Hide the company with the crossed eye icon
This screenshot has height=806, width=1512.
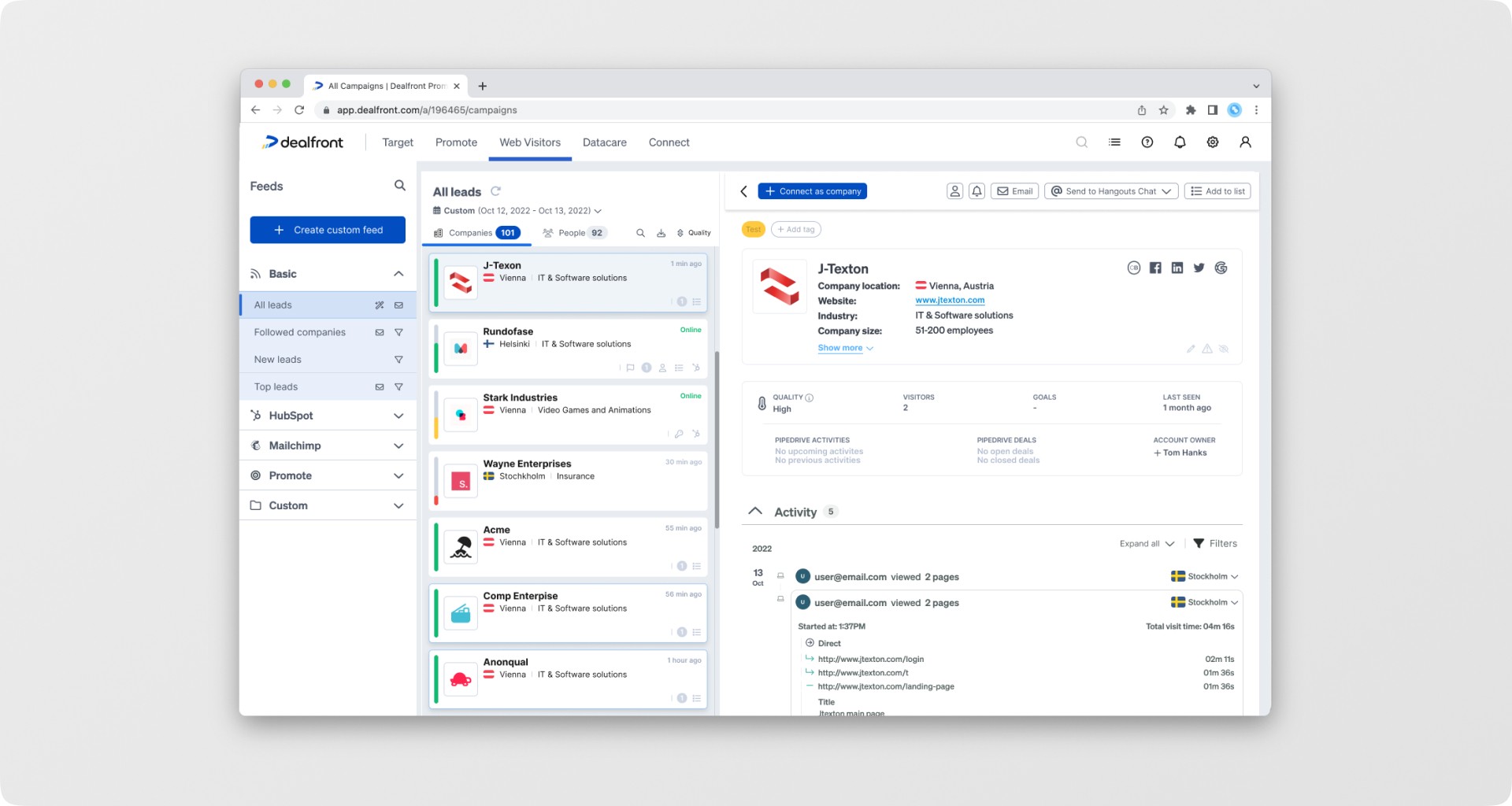tap(1224, 349)
